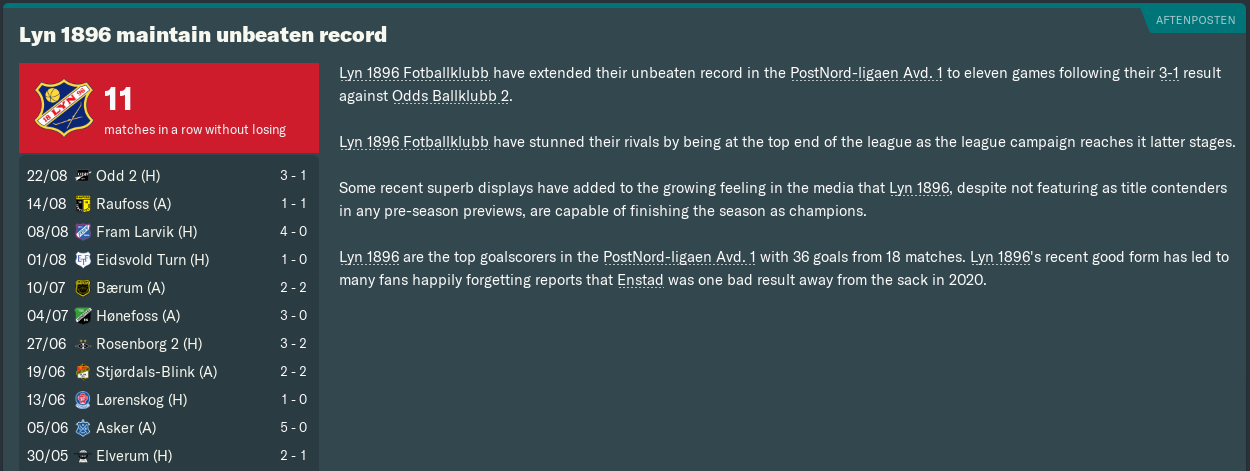
Task: Click the Raufoss team badge
Action: point(82,204)
